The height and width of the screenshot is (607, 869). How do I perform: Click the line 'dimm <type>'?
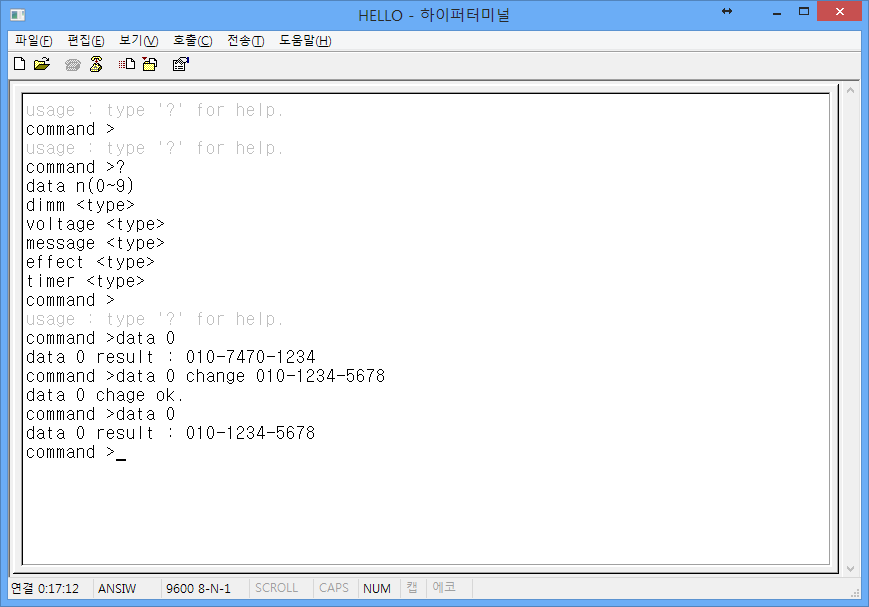click(80, 205)
